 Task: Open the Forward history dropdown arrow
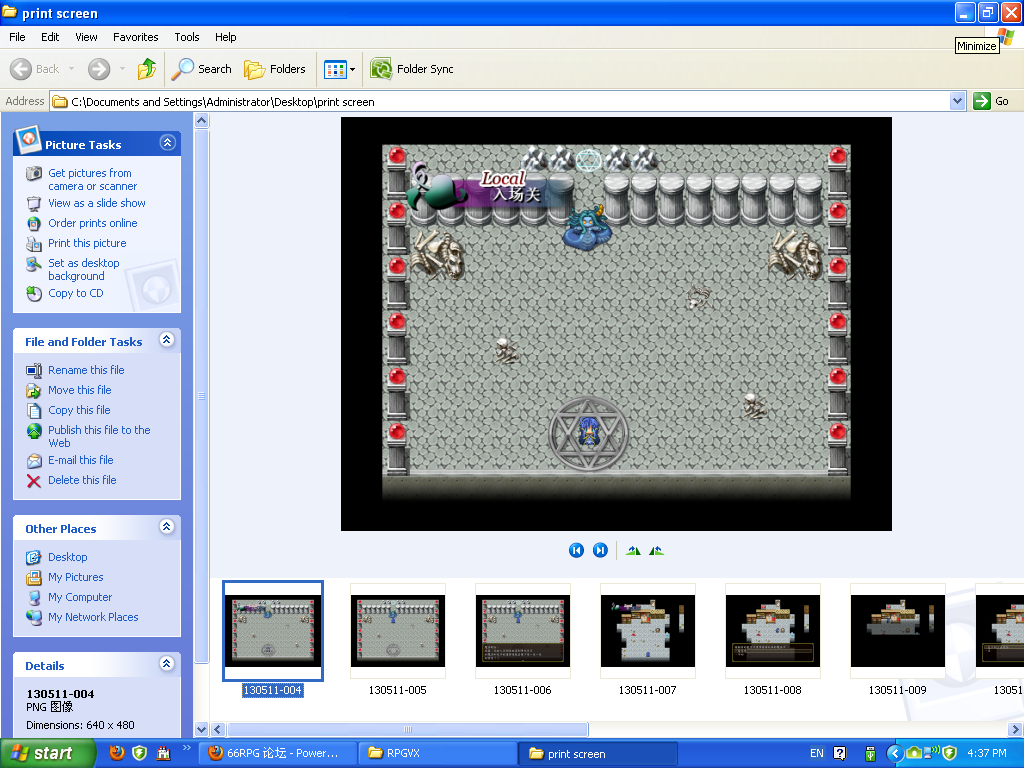click(x=122, y=69)
